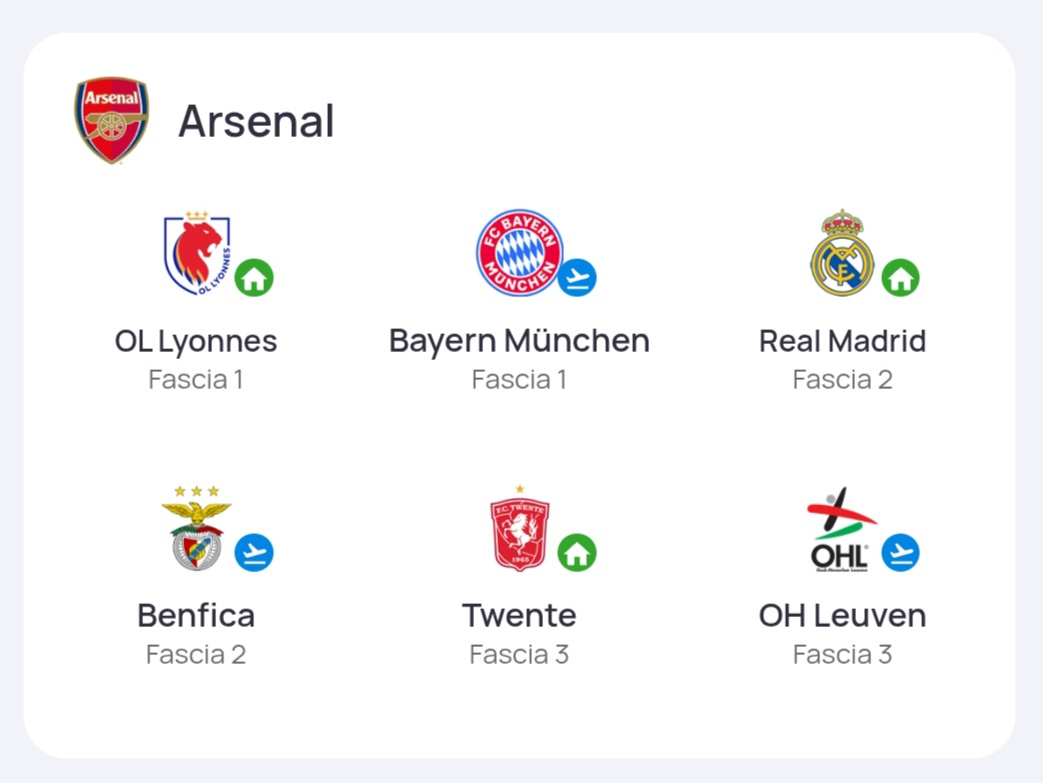Click the Bayern München club badge
1043x783 pixels.
point(520,253)
